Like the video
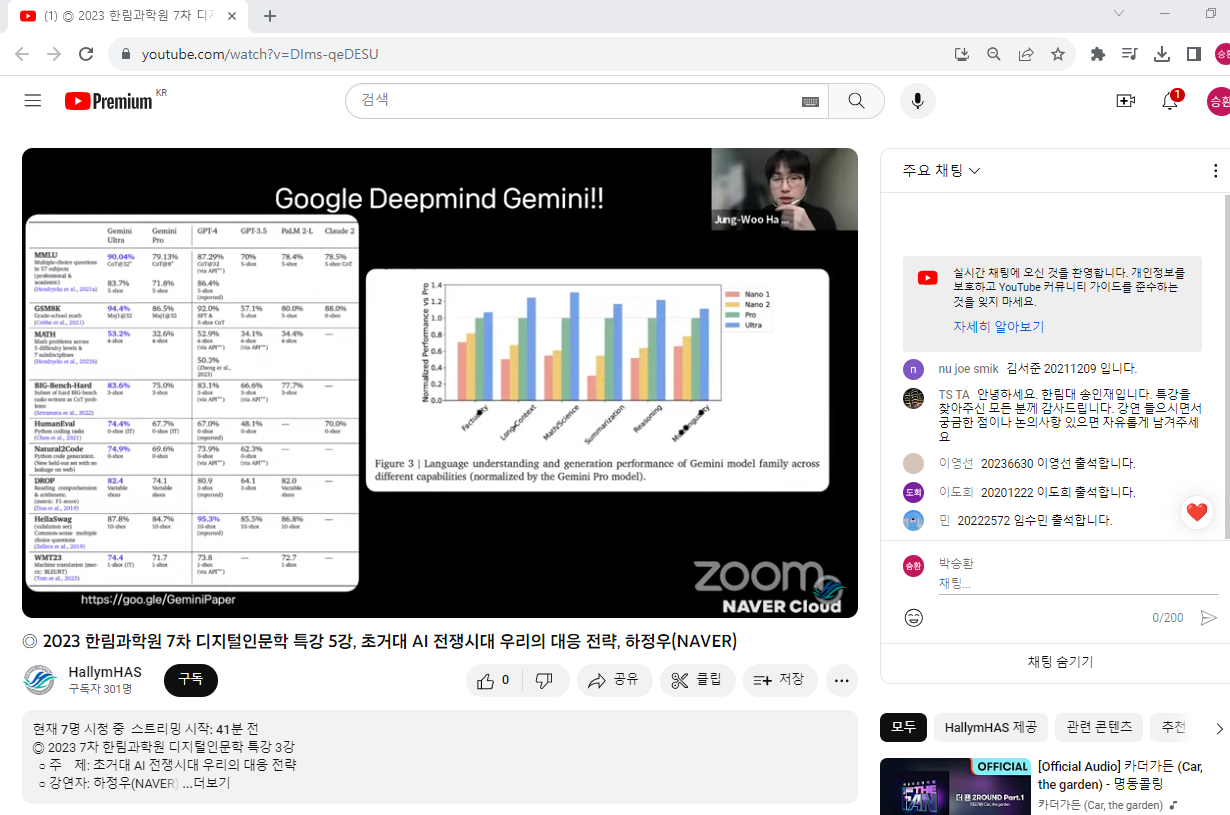 pos(495,681)
